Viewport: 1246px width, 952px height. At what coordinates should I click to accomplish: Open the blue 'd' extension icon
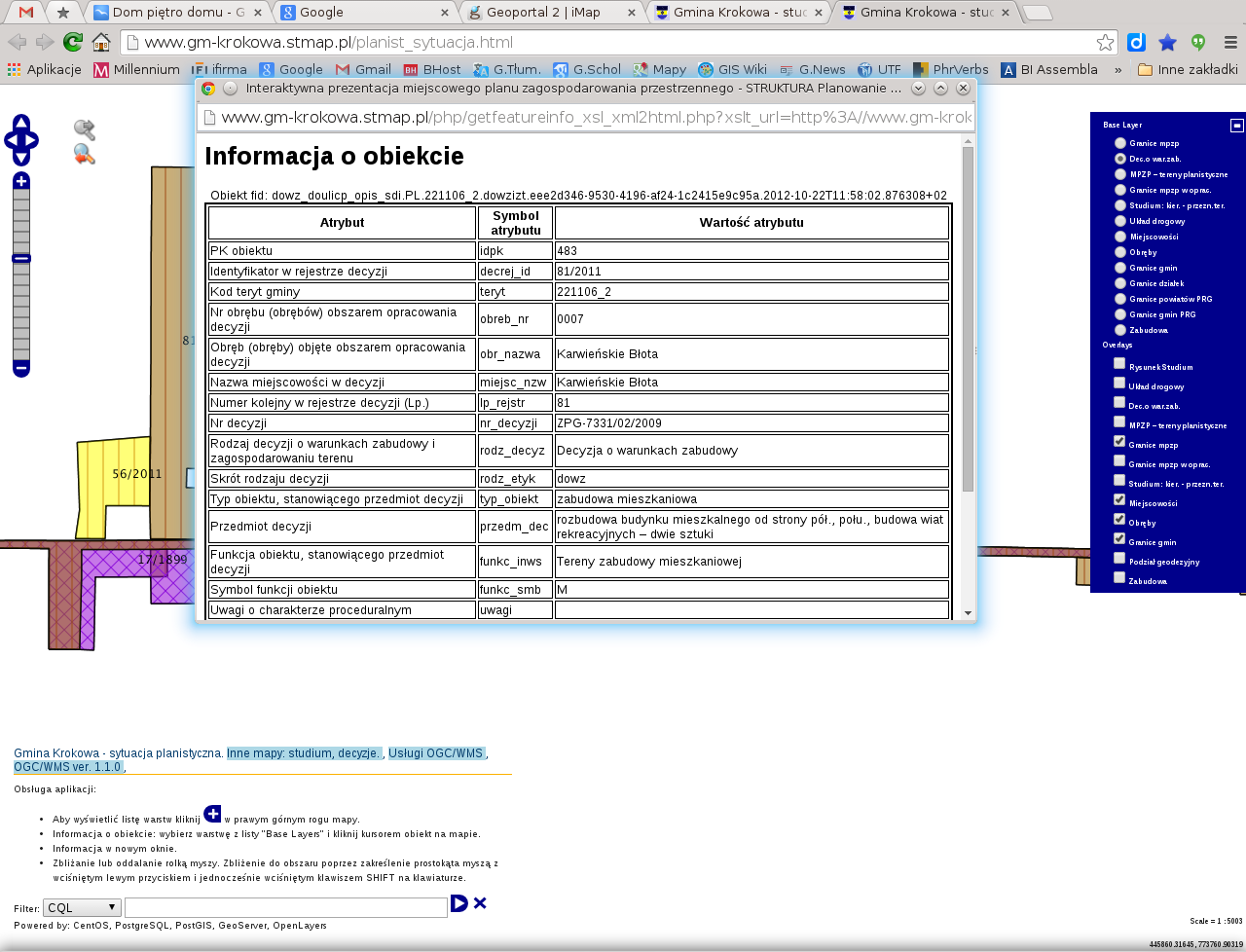tap(1136, 42)
